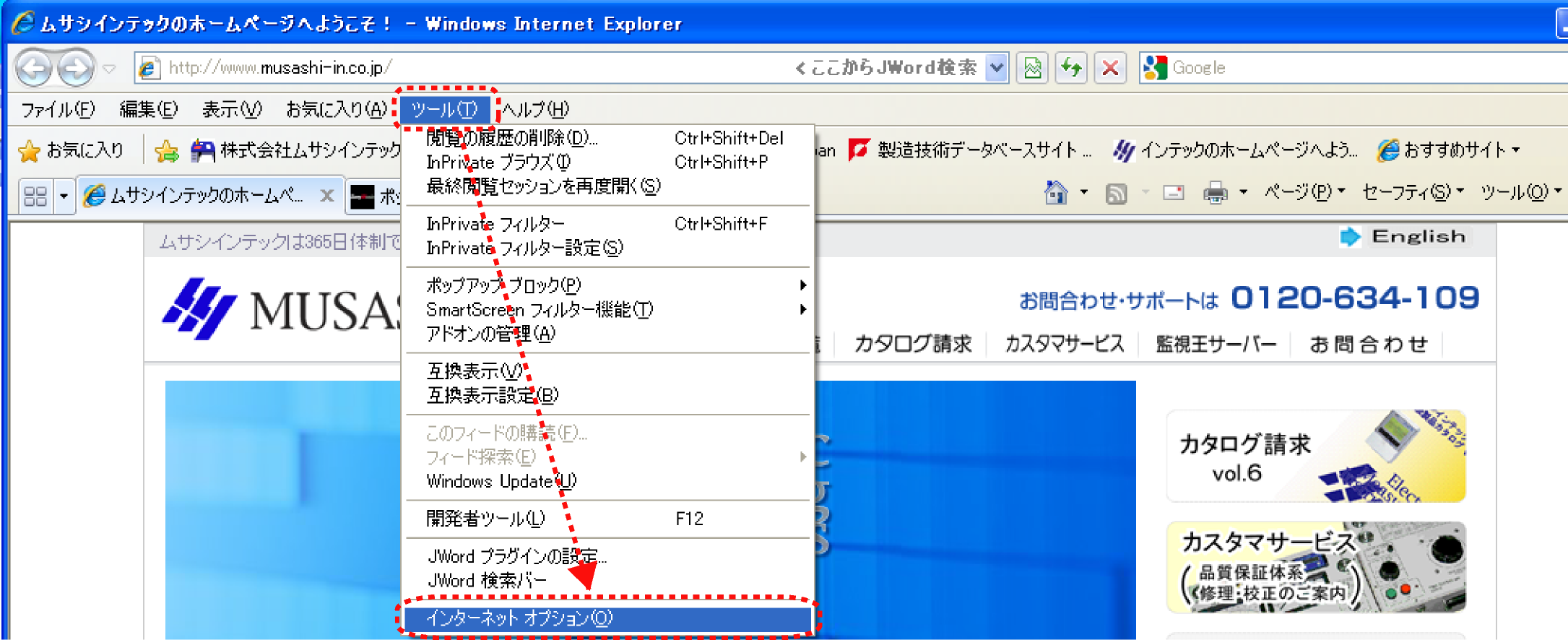1568x640 pixels.
Task: Click the Read Mail envelope icon
Action: tap(1173, 192)
